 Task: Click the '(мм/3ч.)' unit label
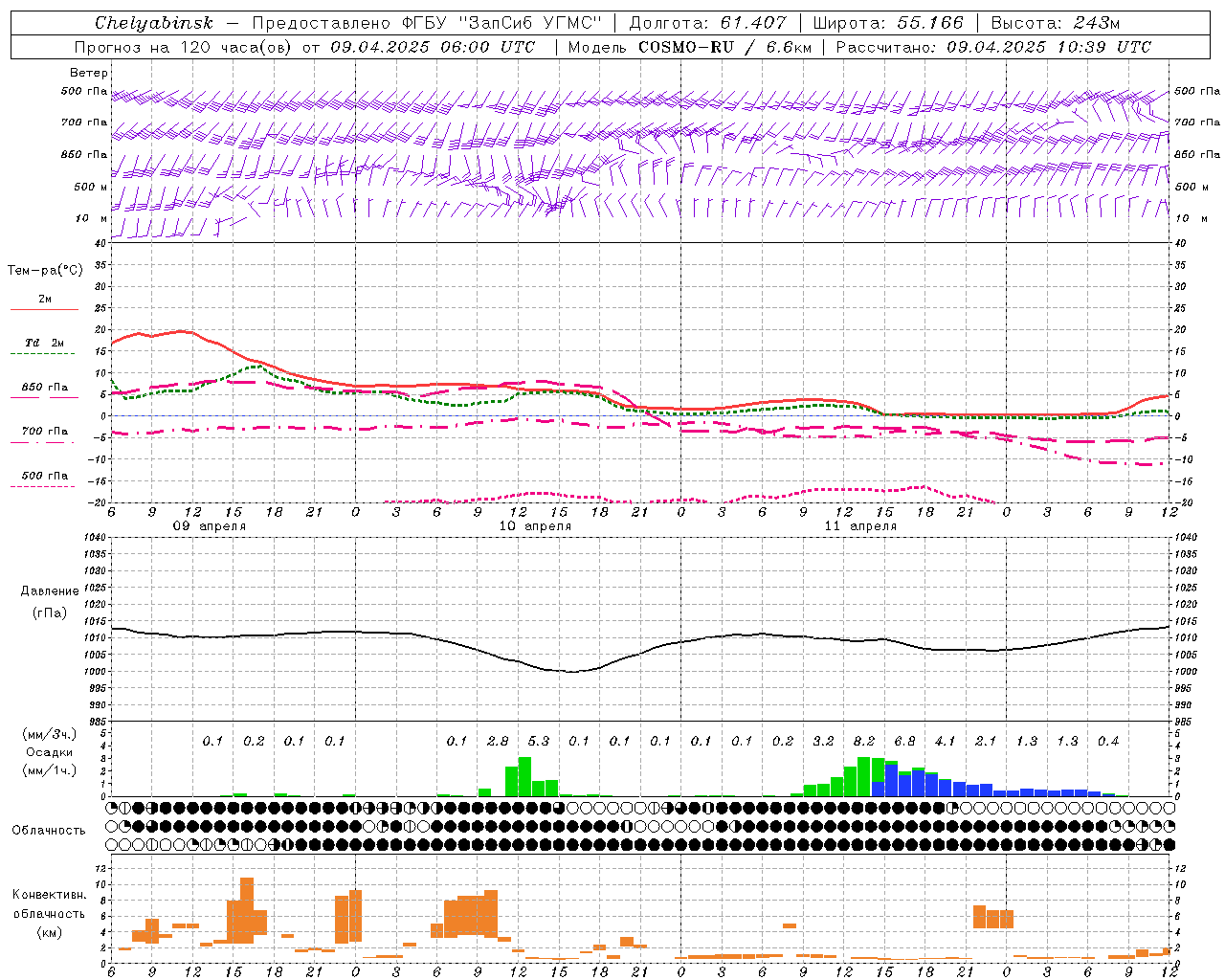(49, 734)
